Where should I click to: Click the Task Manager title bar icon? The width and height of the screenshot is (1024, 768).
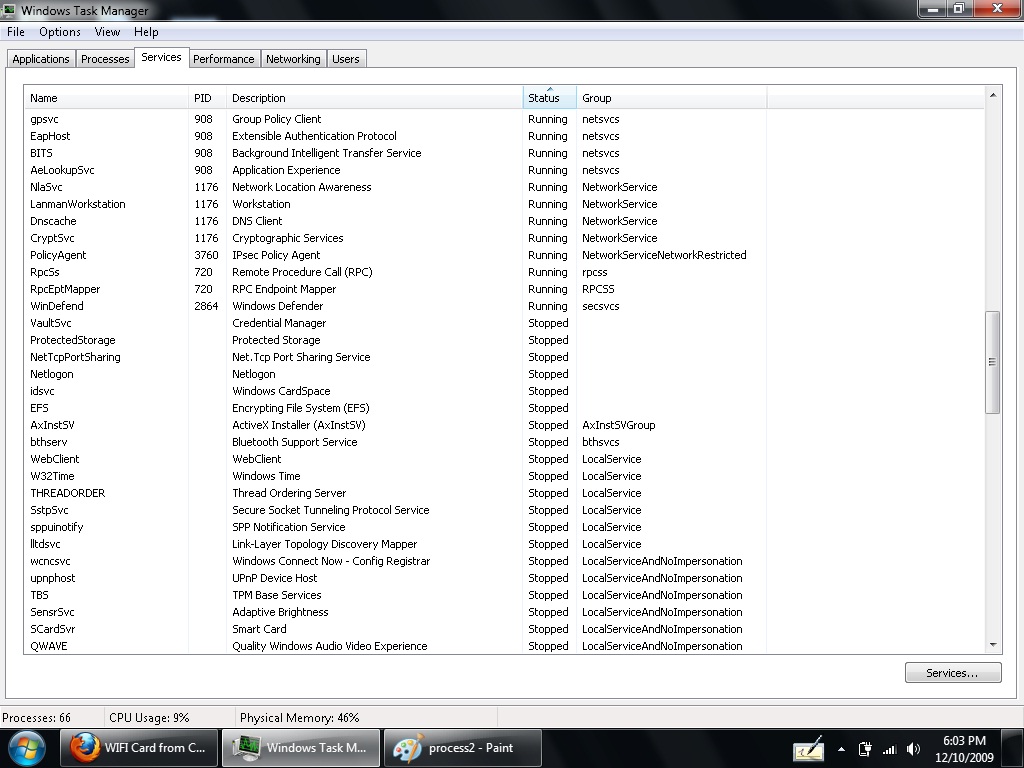[x=8, y=10]
